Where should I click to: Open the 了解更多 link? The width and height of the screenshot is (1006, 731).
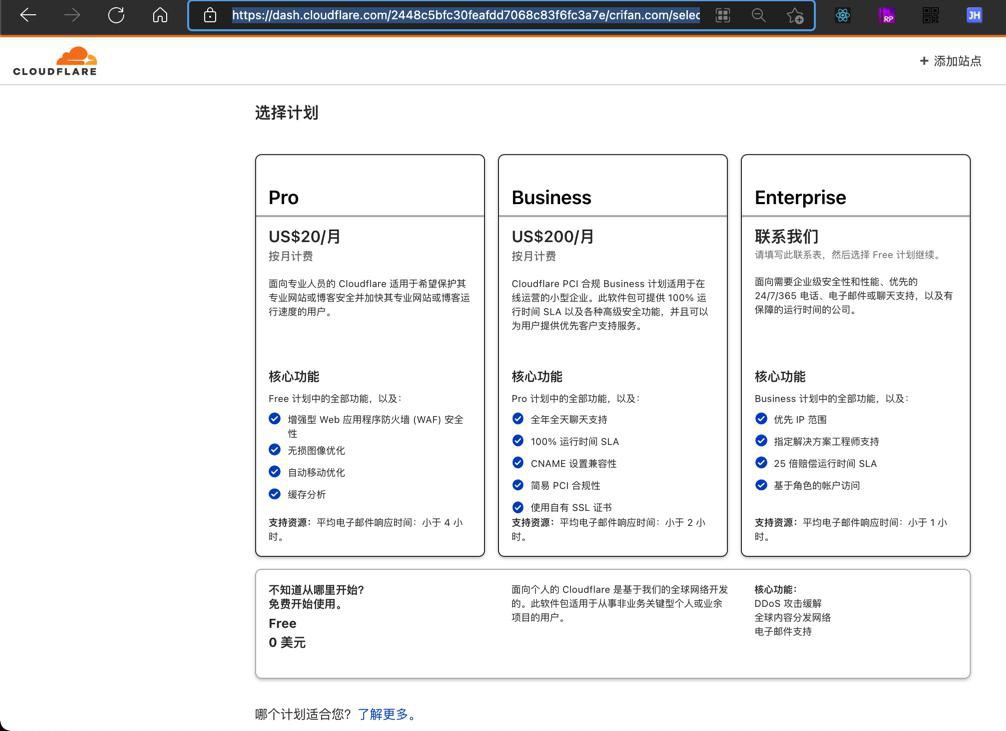[x=383, y=714]
